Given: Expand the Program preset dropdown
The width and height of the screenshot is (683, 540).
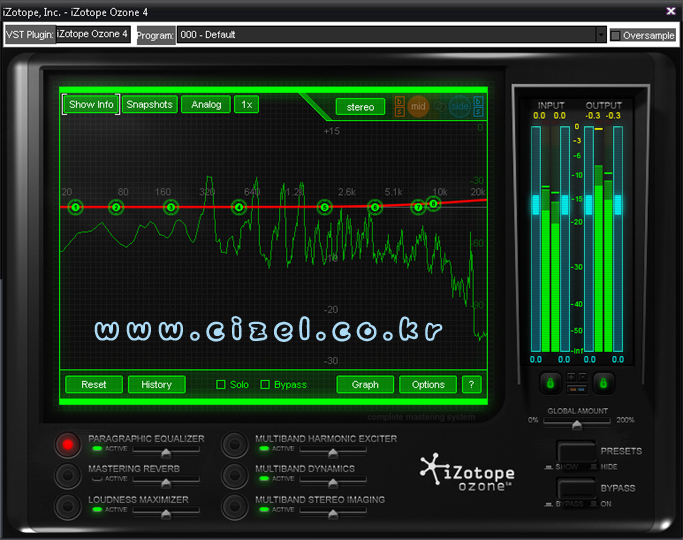Looking at the screenshot, I should [601, 35].
